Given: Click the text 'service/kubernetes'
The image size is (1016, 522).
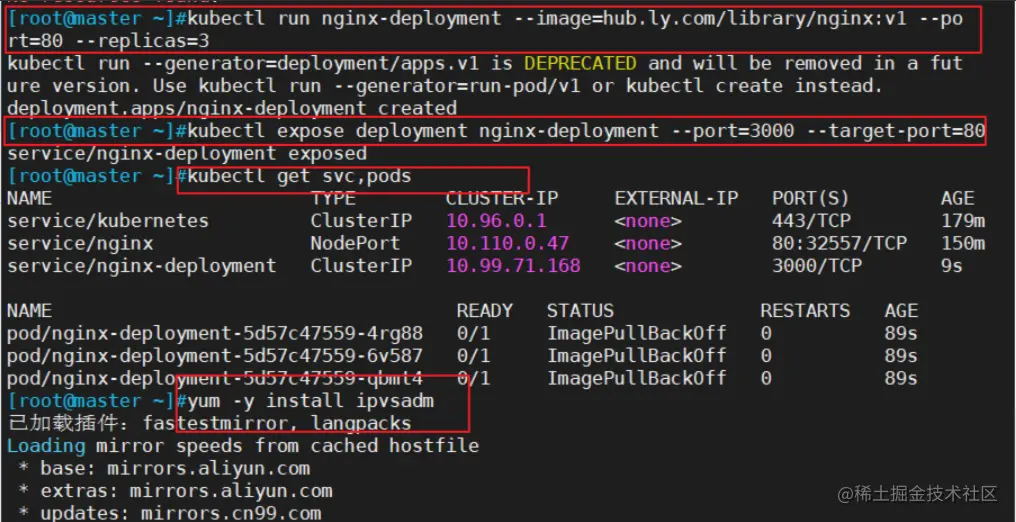Looking at the screenshot, I should click(x=108, y=221).
